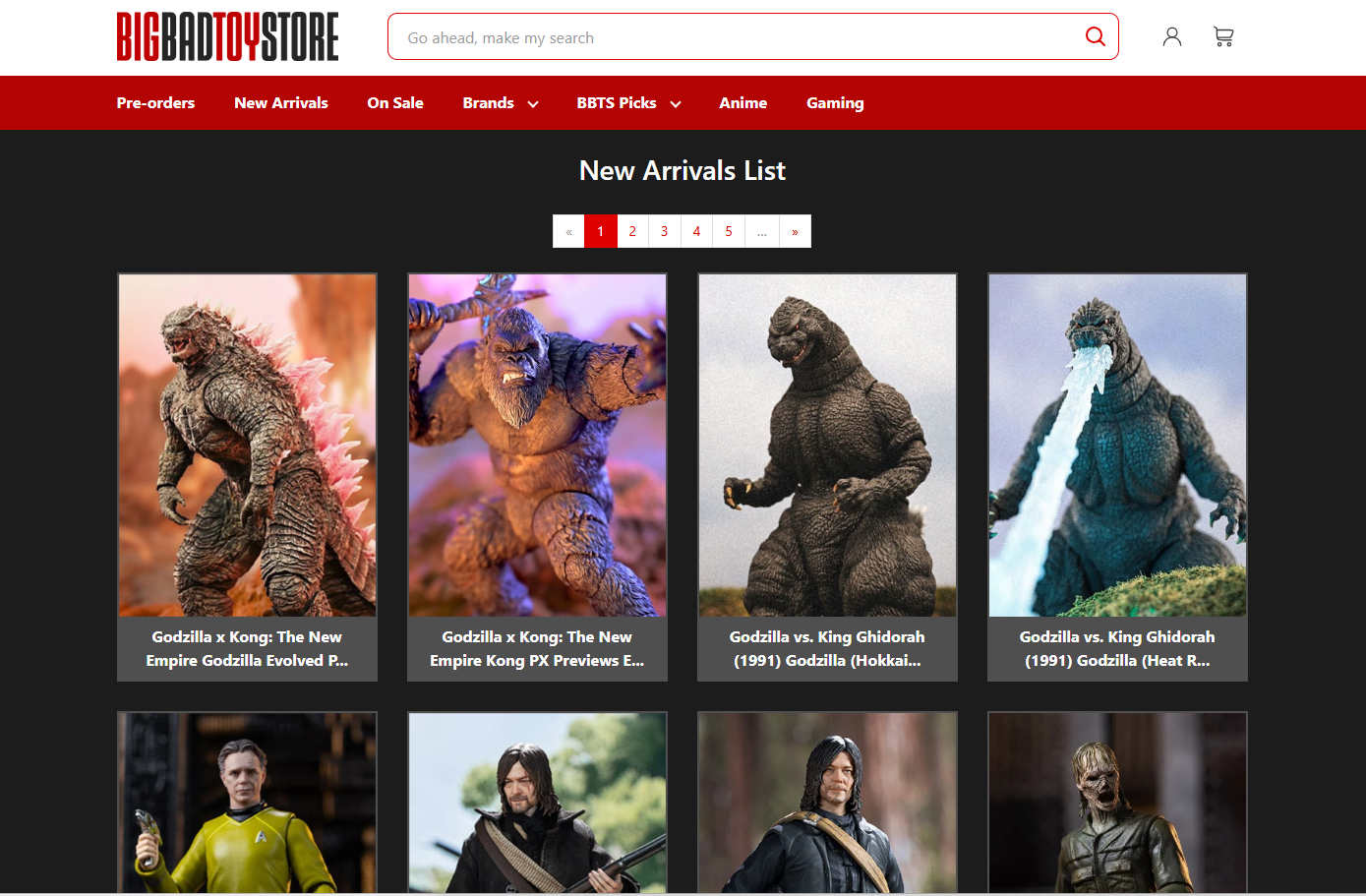The width and height of the screenshot is (1366, 896).
Task: Open the Pre-orders menu item
Action: (x=155, y=102)
